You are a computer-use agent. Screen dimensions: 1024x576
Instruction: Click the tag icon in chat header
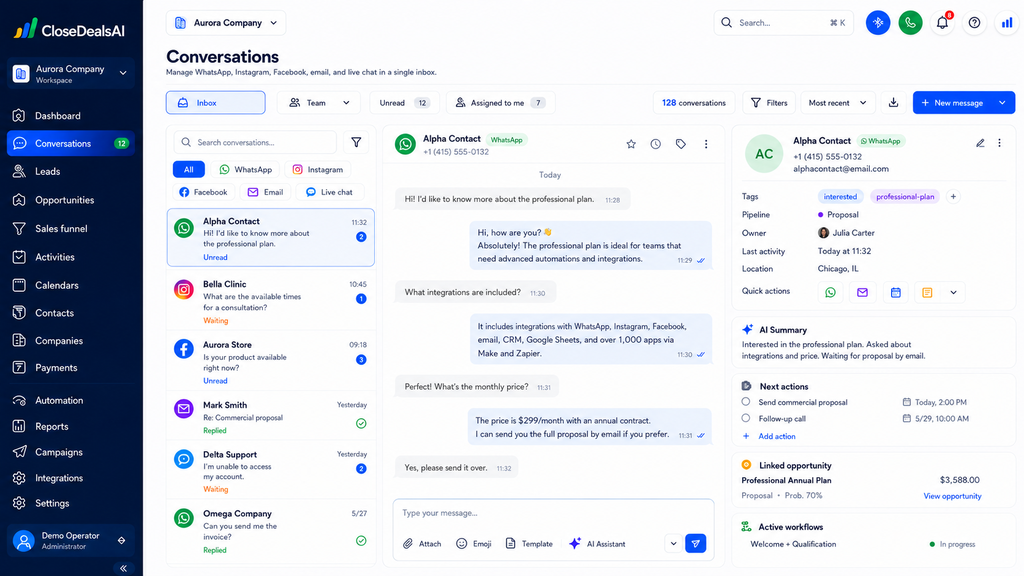point(680,144)
